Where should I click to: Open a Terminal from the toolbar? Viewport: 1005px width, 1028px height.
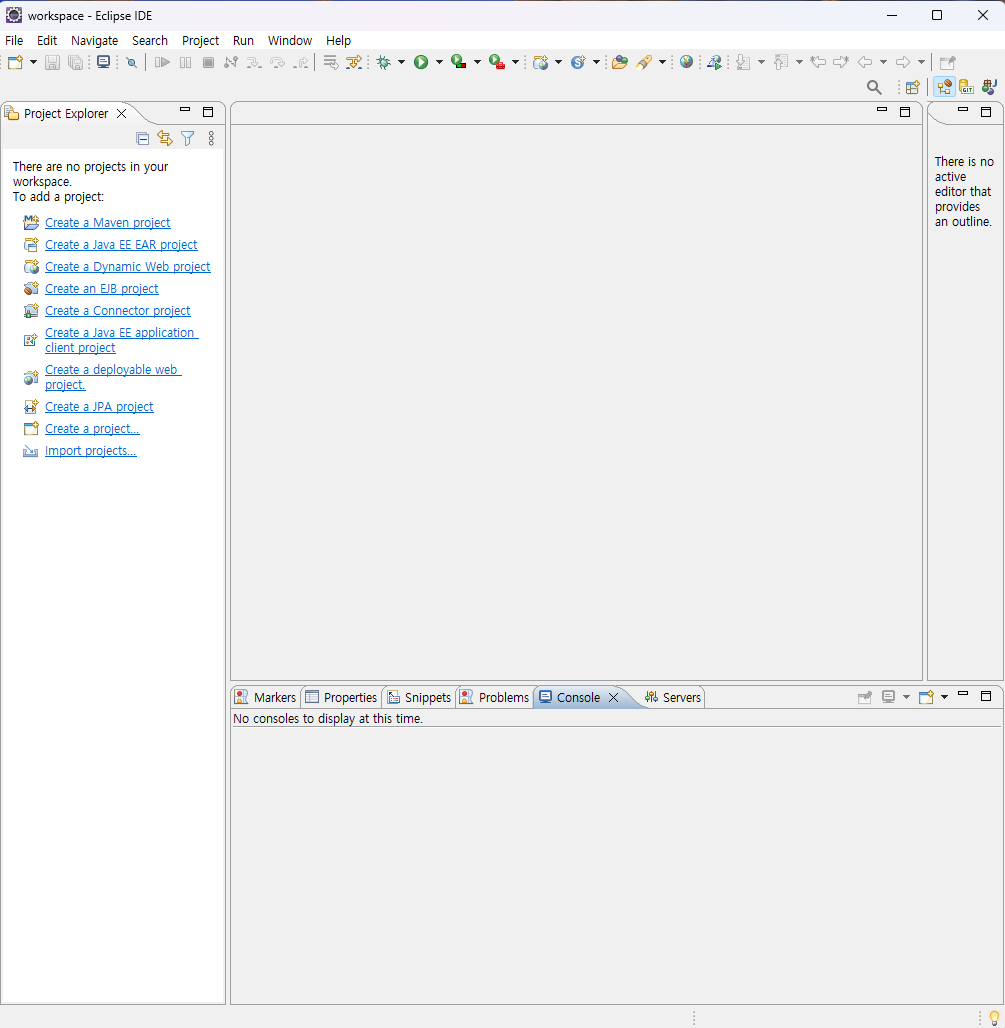tap(104, 62)
